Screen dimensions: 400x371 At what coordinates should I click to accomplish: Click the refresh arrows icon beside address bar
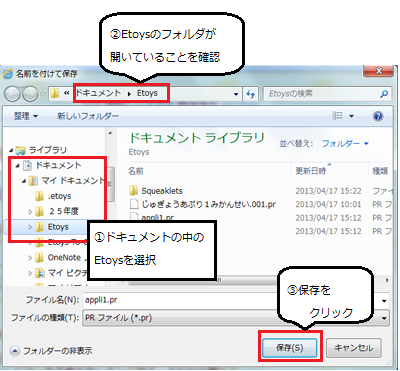(x=250, y=94)
